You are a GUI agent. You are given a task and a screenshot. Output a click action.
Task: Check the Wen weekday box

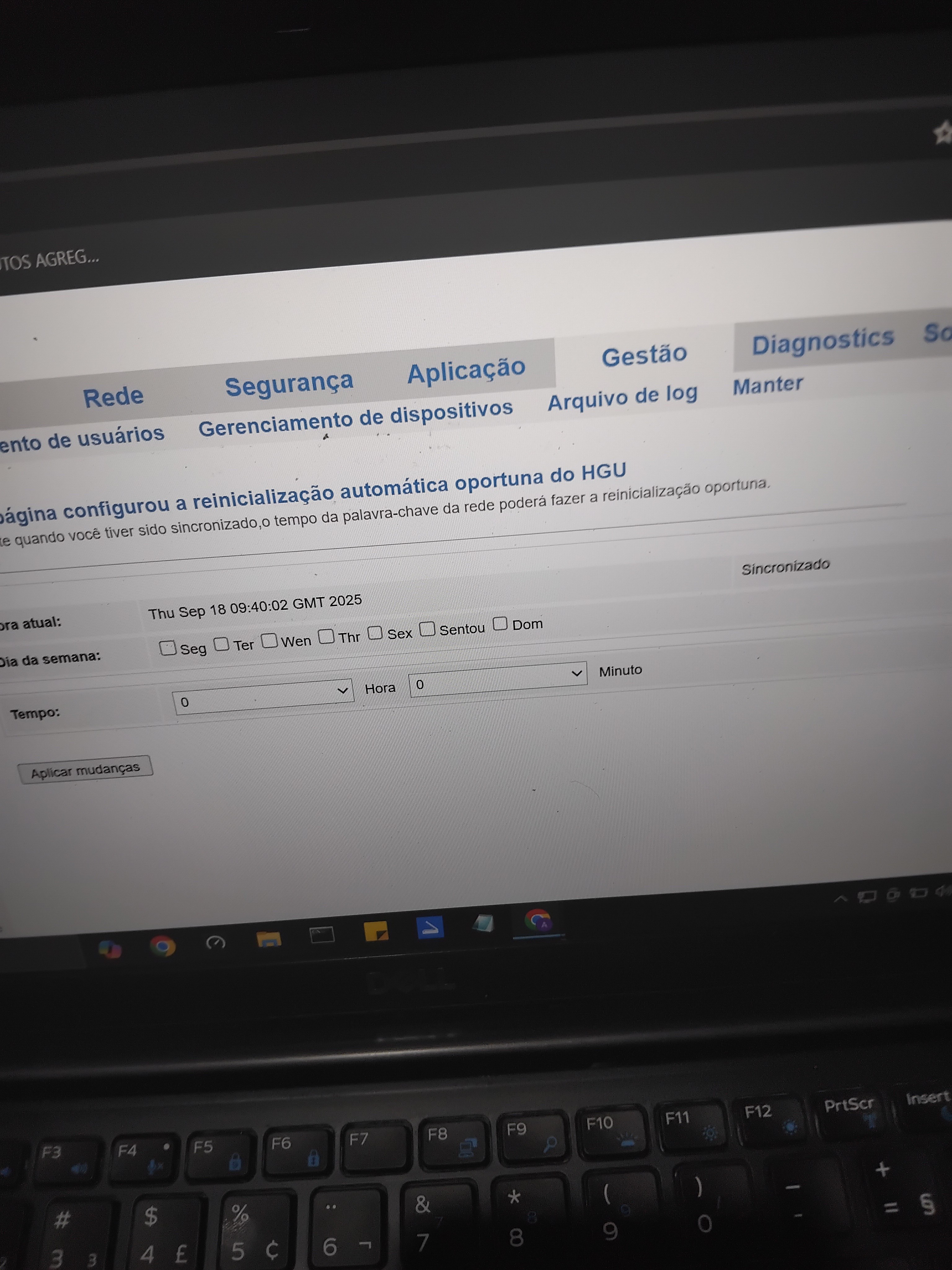[x=269, y=640]
